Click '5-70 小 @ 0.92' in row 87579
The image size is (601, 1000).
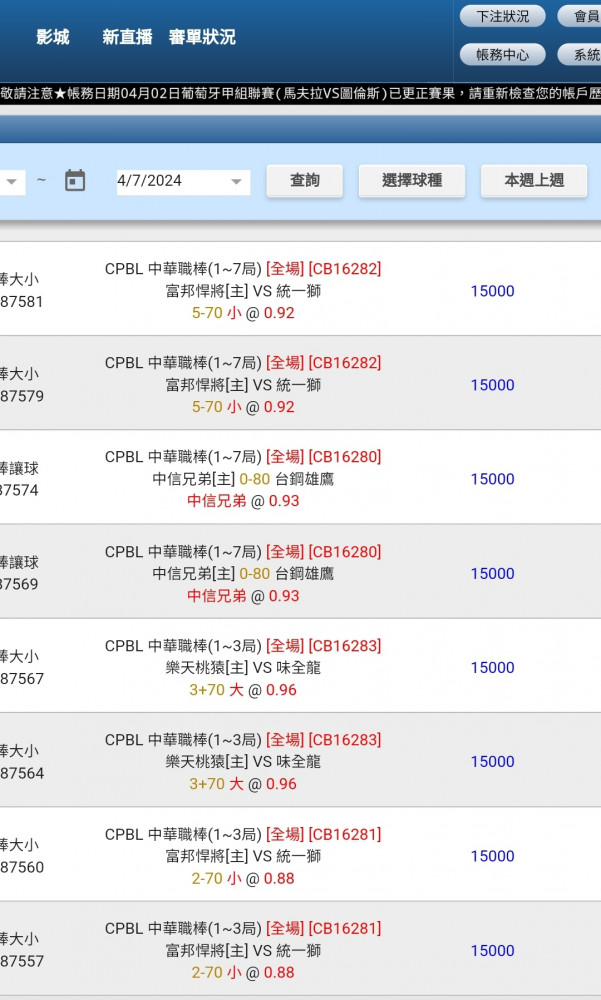point(243,407)
